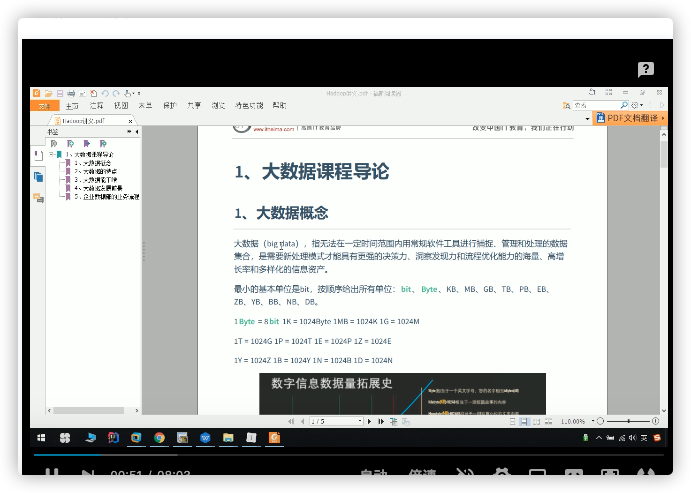This screenshot has height=493, width=691.
Task: Collapse root bookmark 1、大数据课程导论
Action: click(x=52, y=155)
